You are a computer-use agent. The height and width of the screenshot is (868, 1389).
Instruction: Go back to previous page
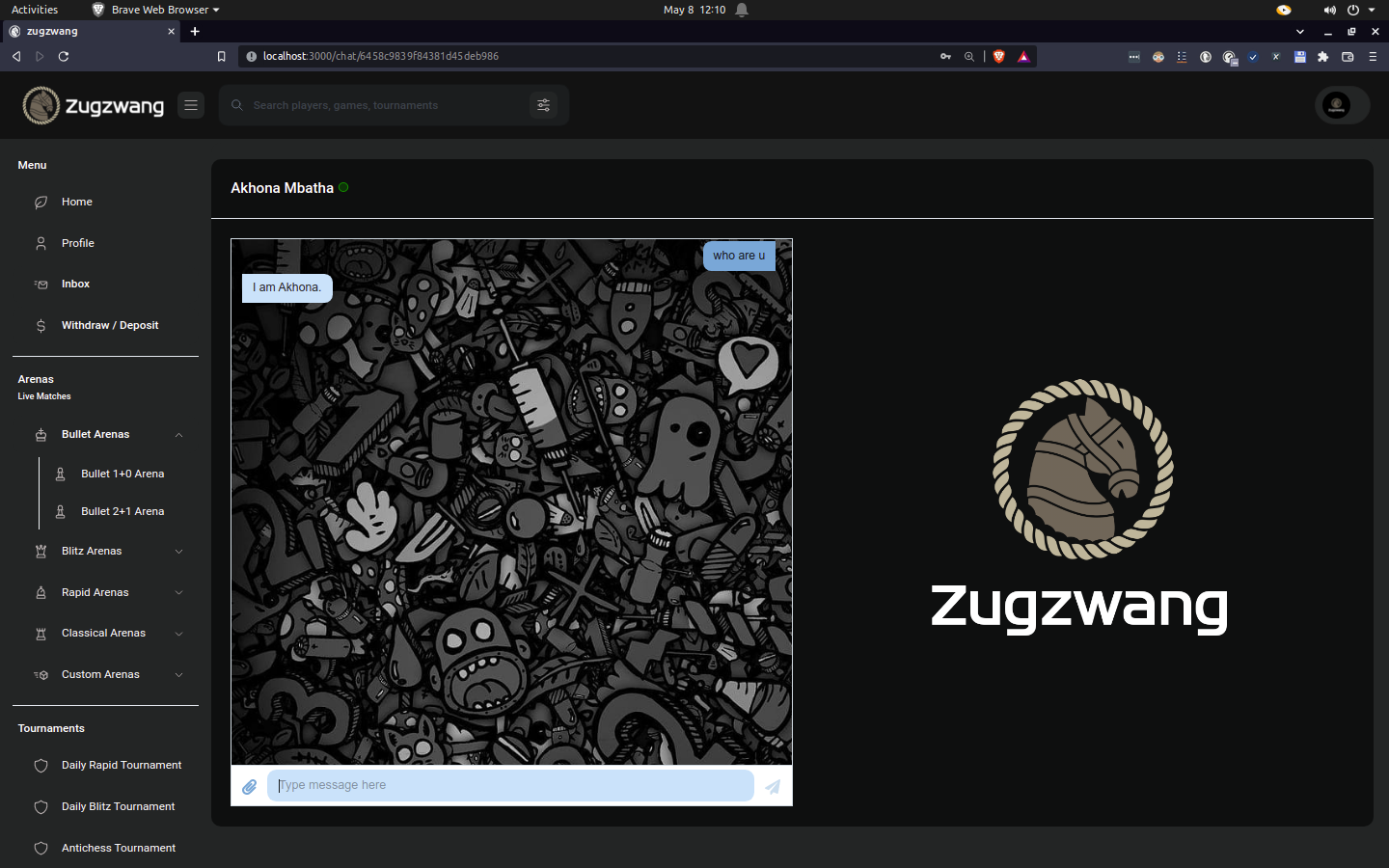tap(16, 56)
